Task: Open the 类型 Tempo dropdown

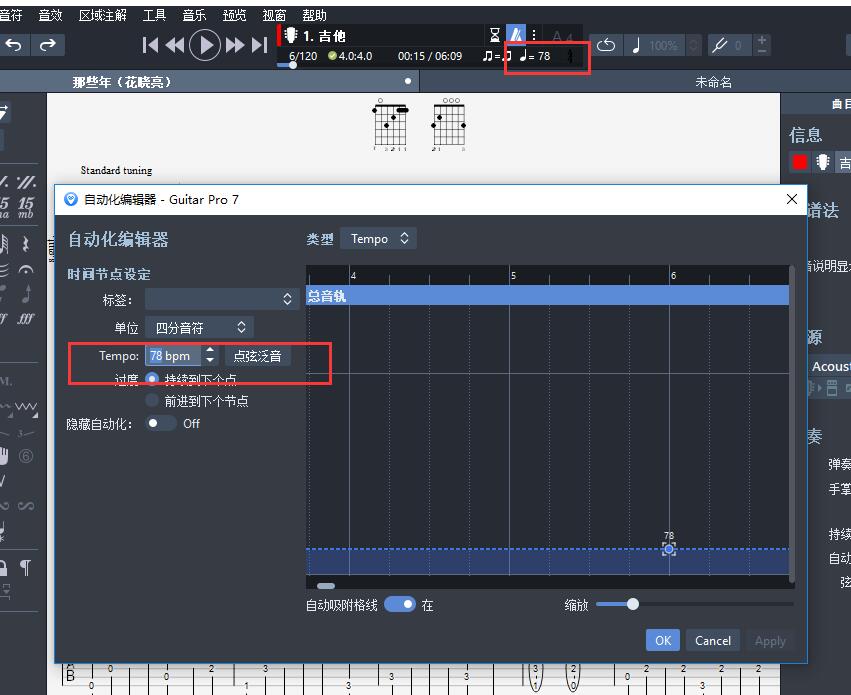Action: (x=378, y=239)
